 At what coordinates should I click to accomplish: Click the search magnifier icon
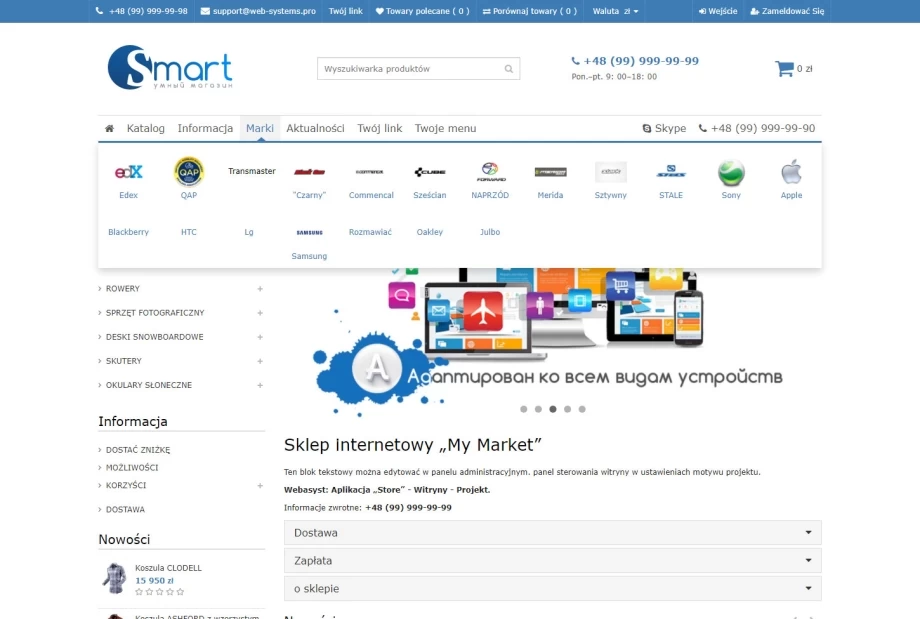(x=509, y=69)
